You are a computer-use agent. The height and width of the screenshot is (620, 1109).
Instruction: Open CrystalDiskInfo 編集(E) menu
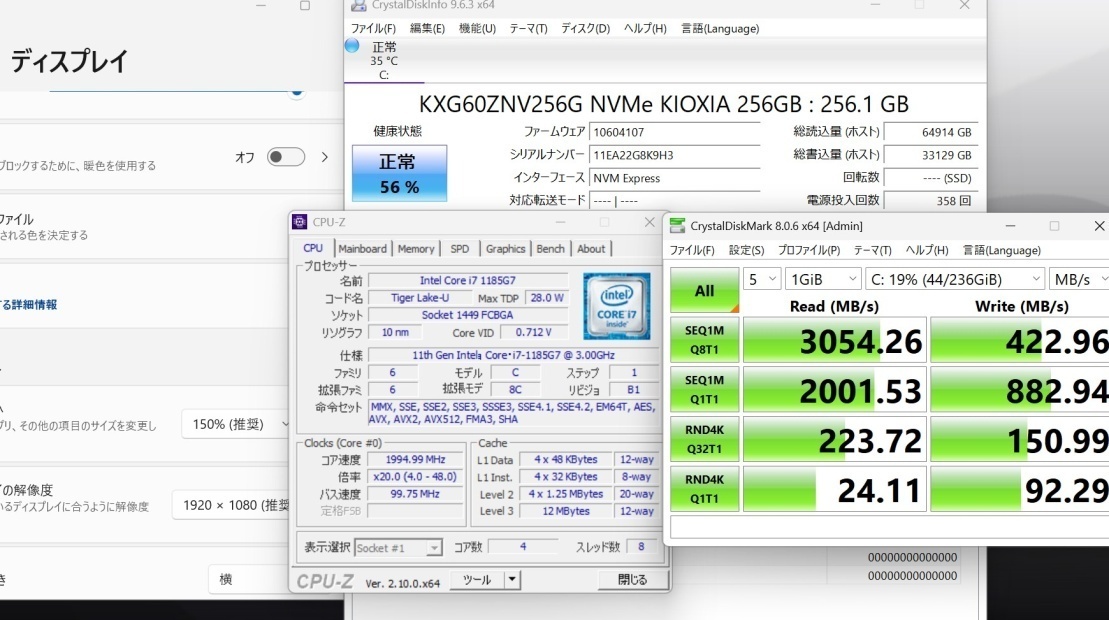(427, 28)
